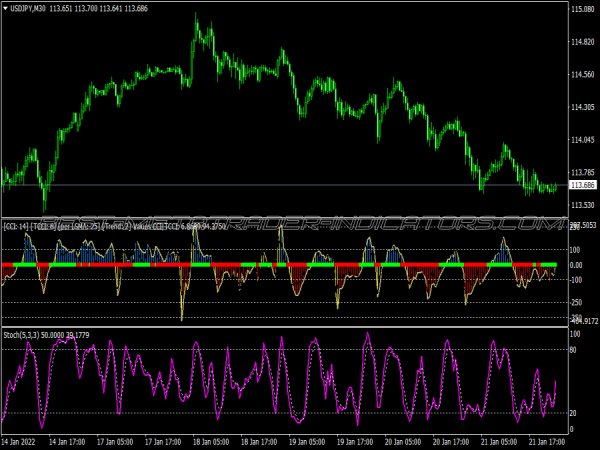
Task: Click the 19 Jan 05:00 time label
Action: (307, 442)
